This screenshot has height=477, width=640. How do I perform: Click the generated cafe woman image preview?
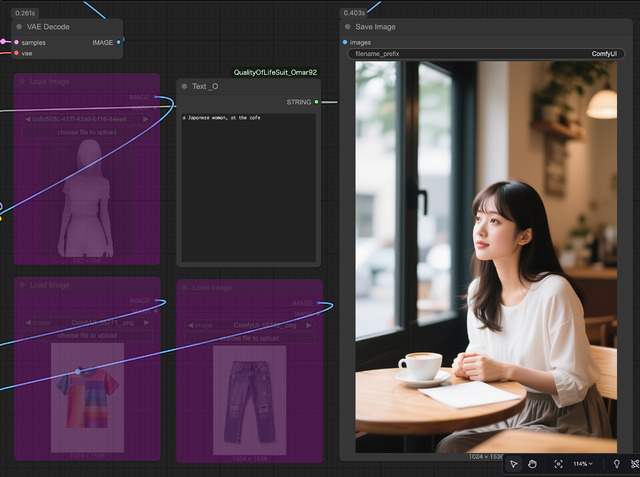coord(486,256)
